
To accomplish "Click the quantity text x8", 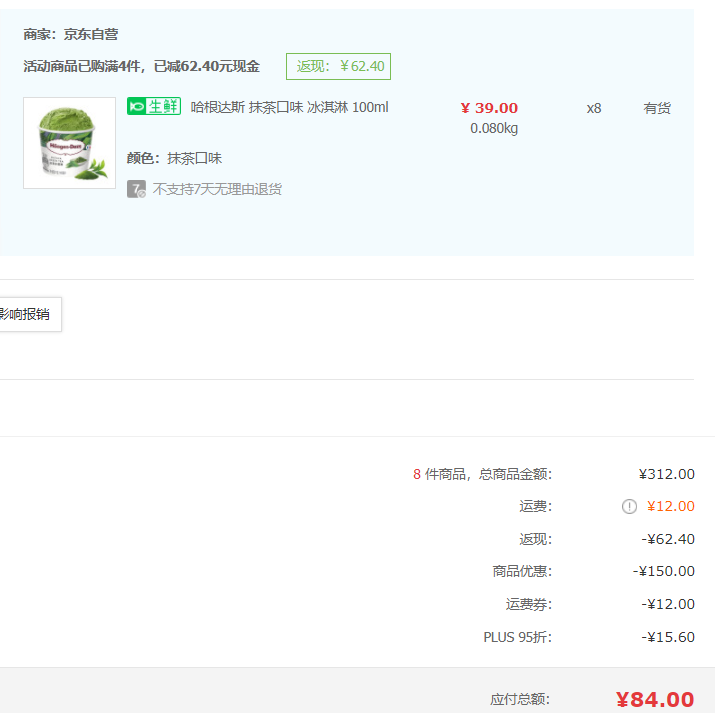I will point(594,108).
